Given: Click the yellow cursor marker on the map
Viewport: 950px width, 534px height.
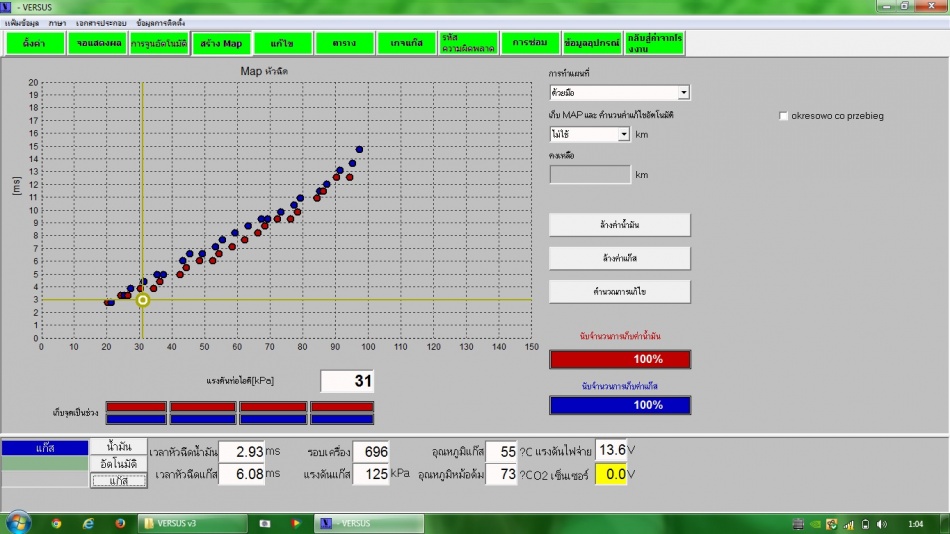Looking at the screenshot, I should click(142, 299).
